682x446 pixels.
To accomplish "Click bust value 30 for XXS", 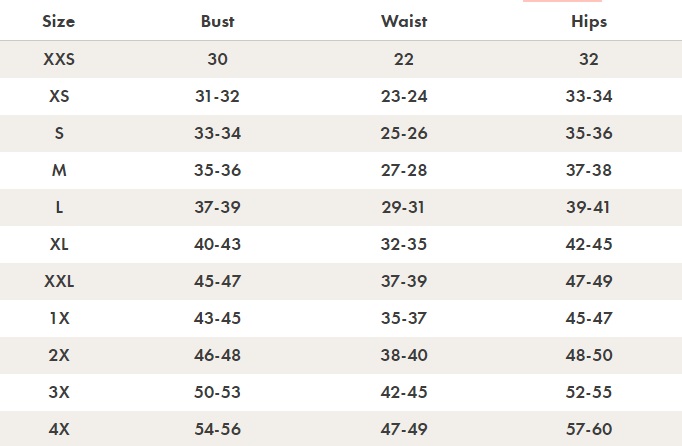I will coord(217,59).
